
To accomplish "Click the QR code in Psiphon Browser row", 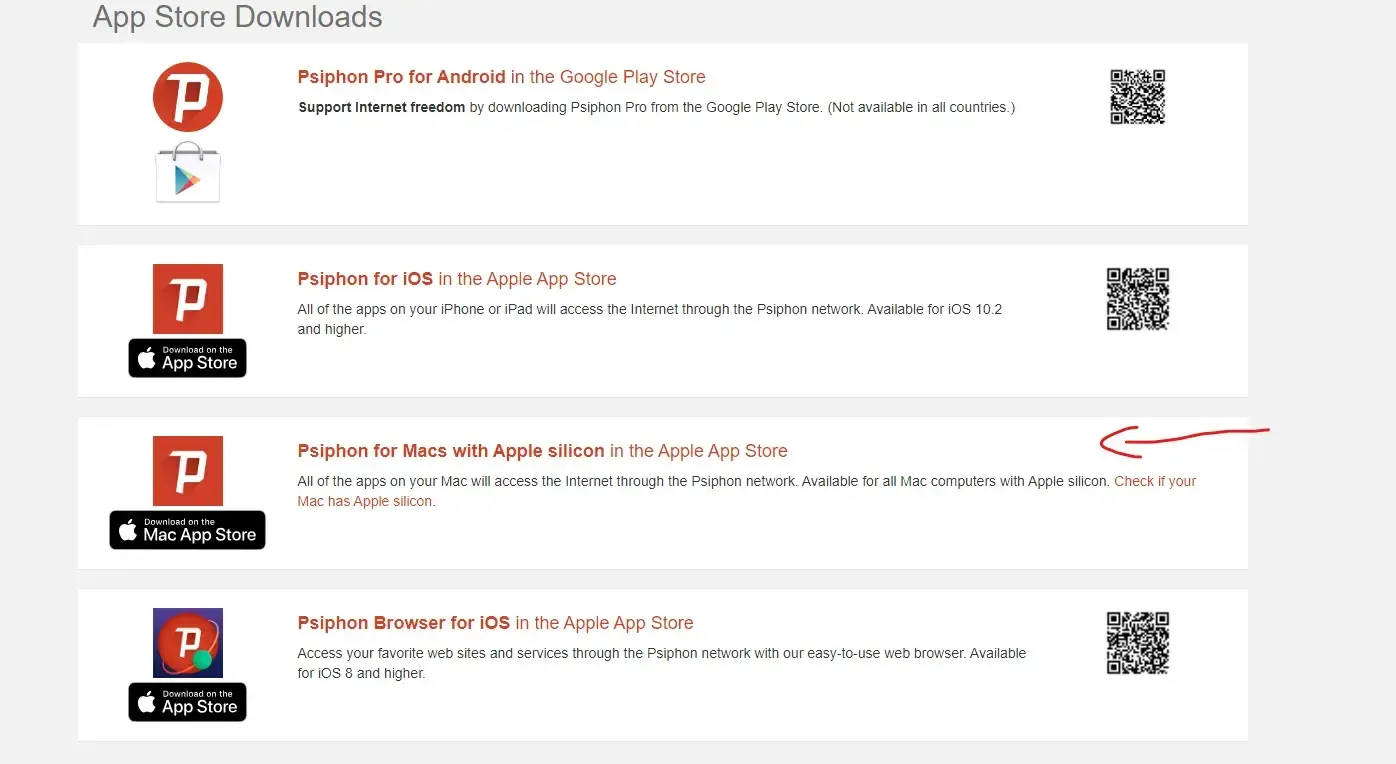I will 1138,643.
